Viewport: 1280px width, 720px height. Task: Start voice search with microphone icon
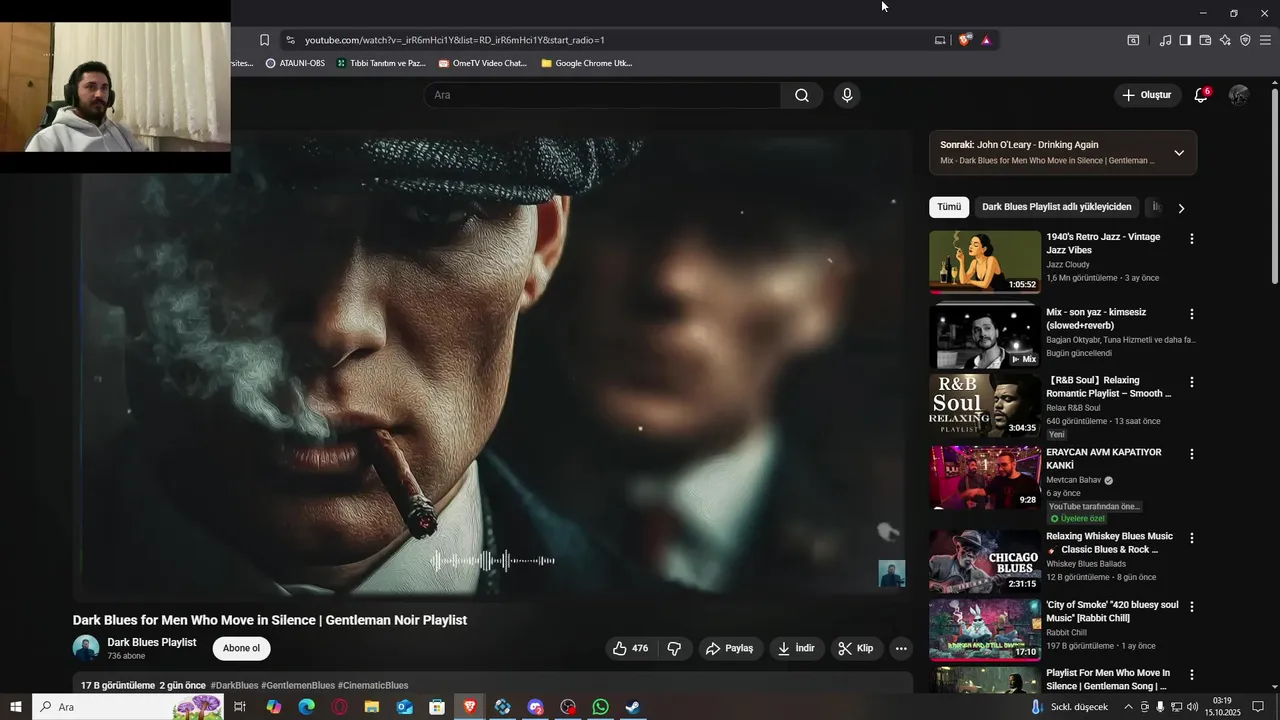(847, 95)
